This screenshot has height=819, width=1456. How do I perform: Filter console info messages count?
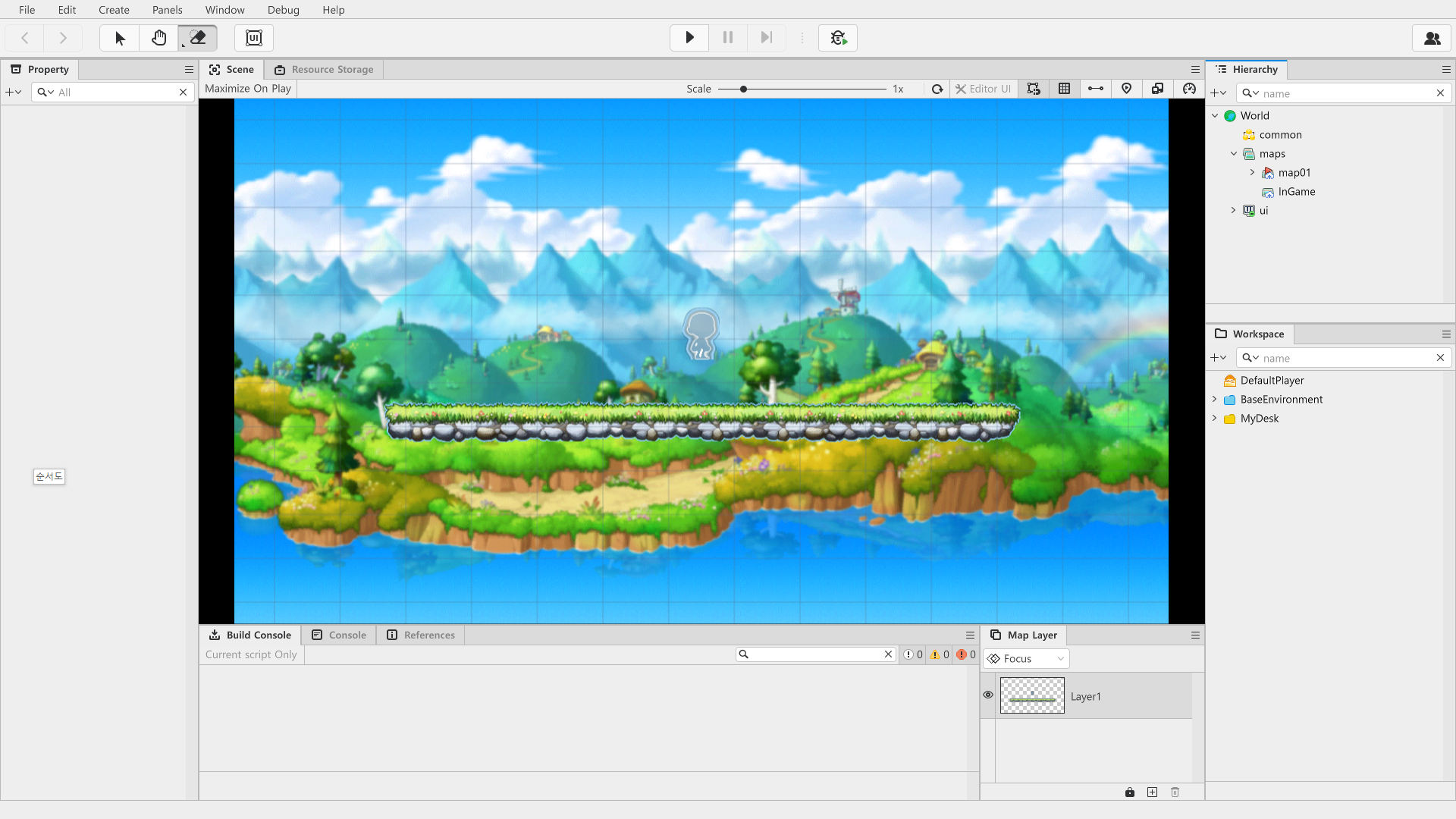point(913,654)
